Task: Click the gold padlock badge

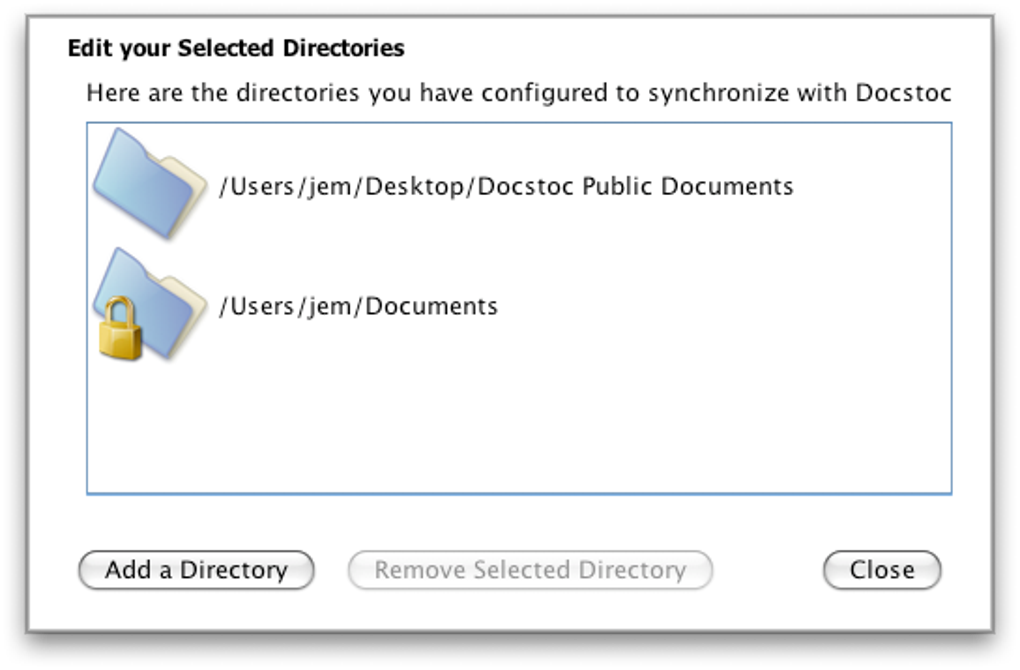Action: tap(121, 330)
